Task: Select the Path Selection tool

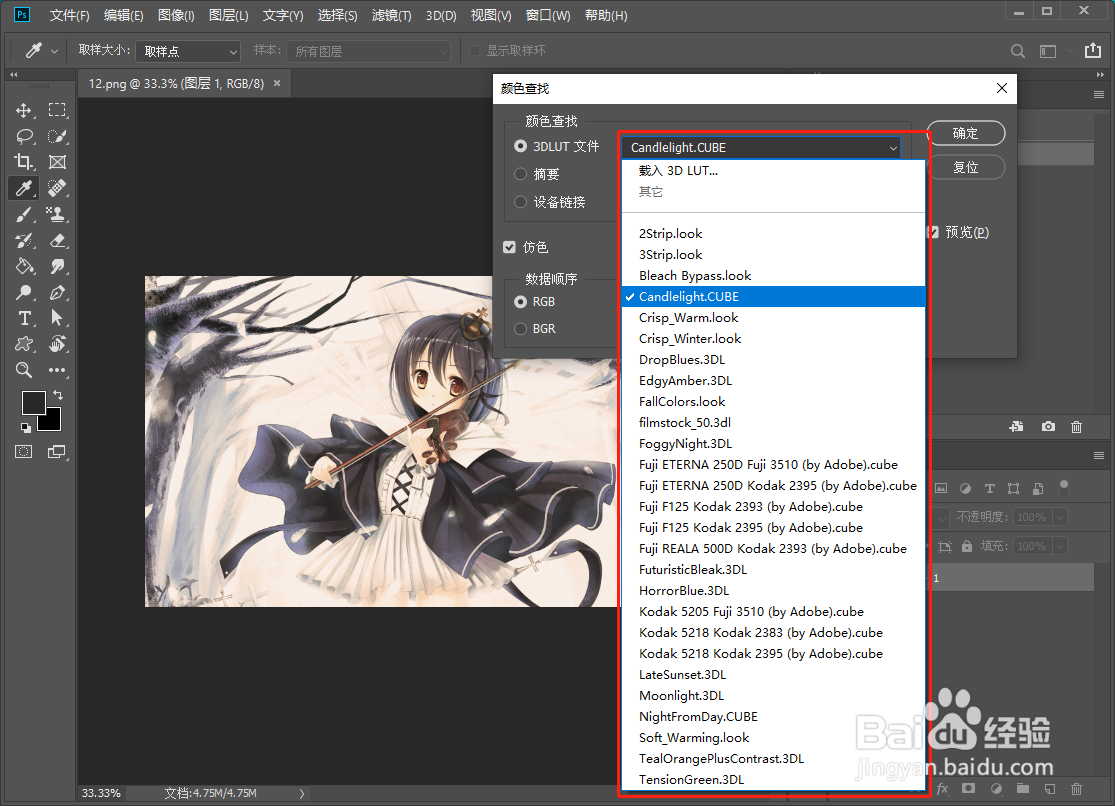Action: pyautogui.click(x=57, y=318)
